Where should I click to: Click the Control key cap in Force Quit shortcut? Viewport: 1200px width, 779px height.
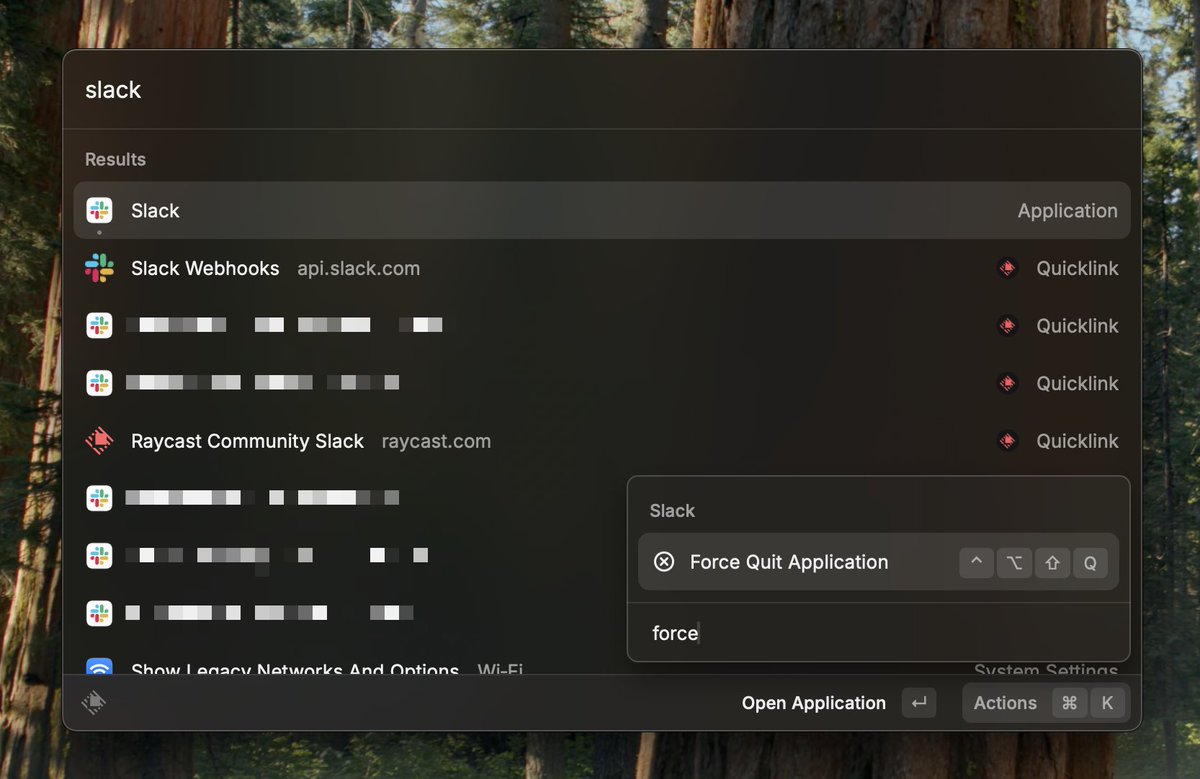977,562
